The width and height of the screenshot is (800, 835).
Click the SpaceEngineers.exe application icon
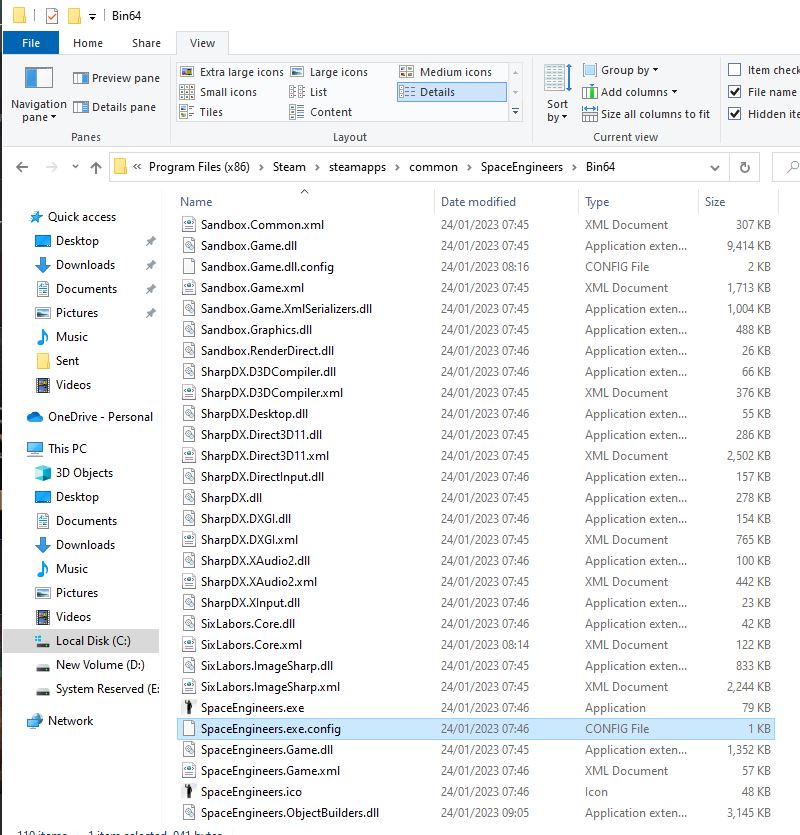point(189,708)
